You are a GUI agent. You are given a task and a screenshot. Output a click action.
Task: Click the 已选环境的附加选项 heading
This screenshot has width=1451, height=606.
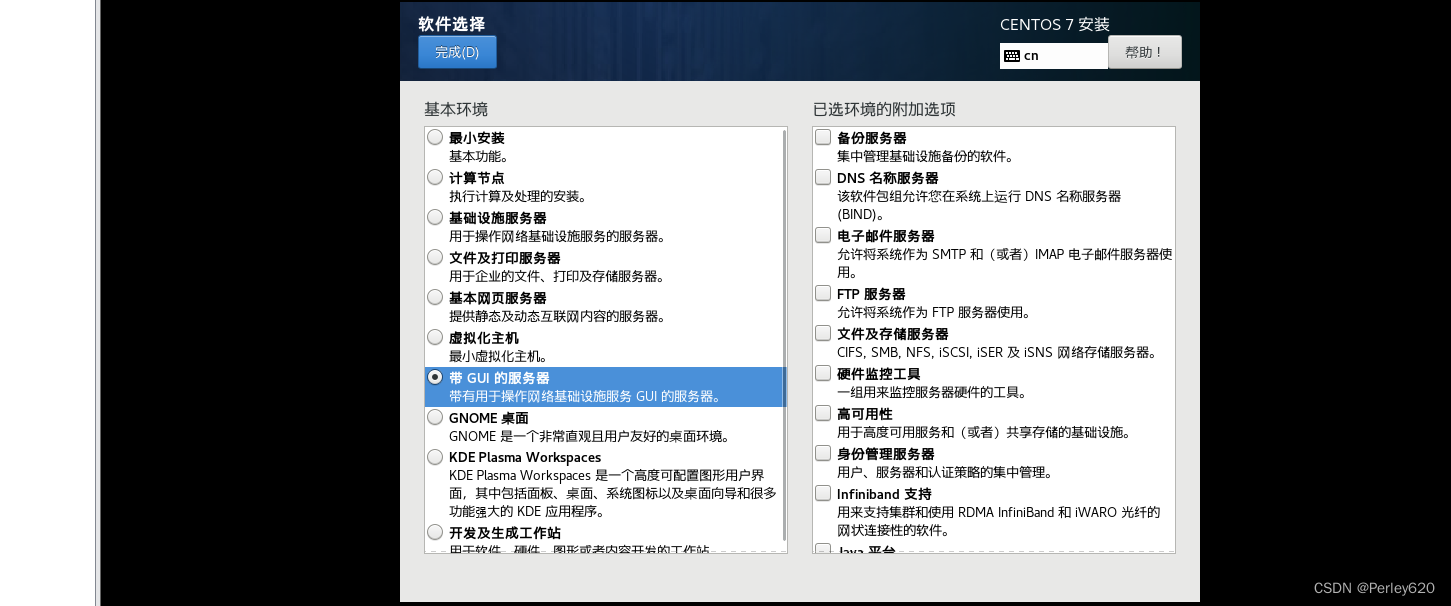coord(885,109)
